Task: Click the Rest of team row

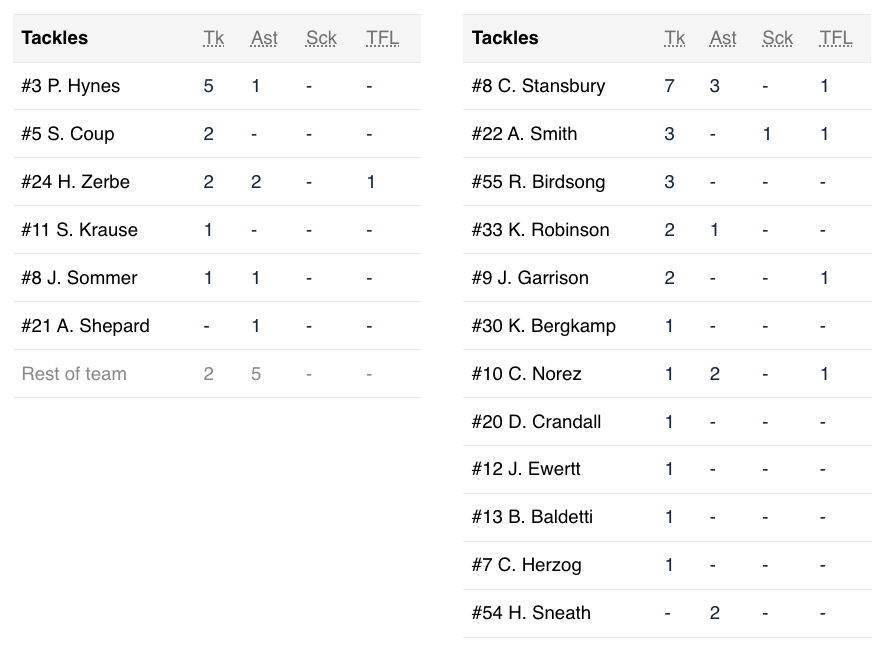Action: [74, 374]
